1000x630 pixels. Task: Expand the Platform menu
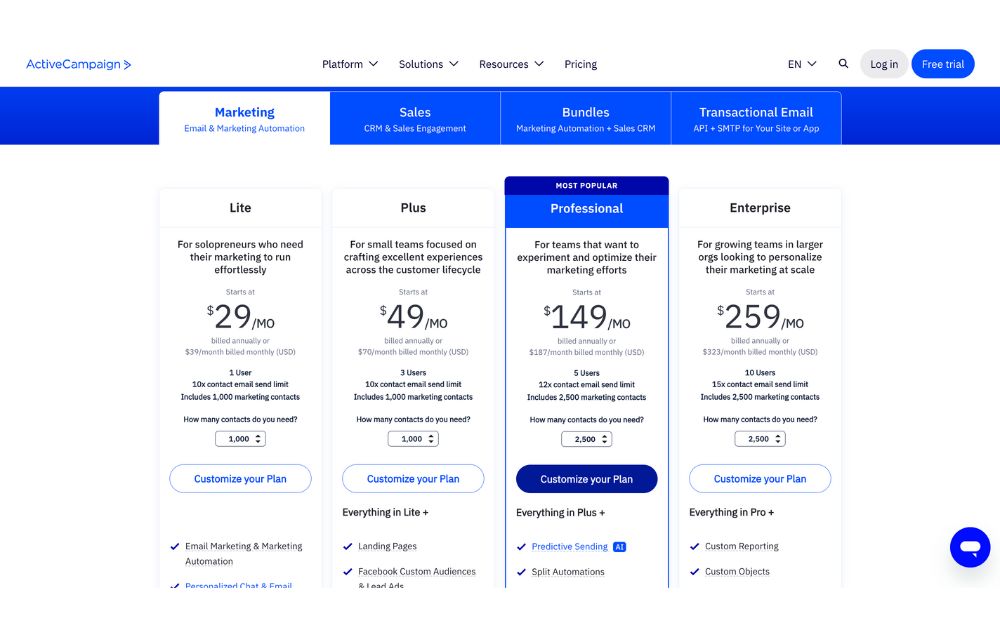pos(350,64)
